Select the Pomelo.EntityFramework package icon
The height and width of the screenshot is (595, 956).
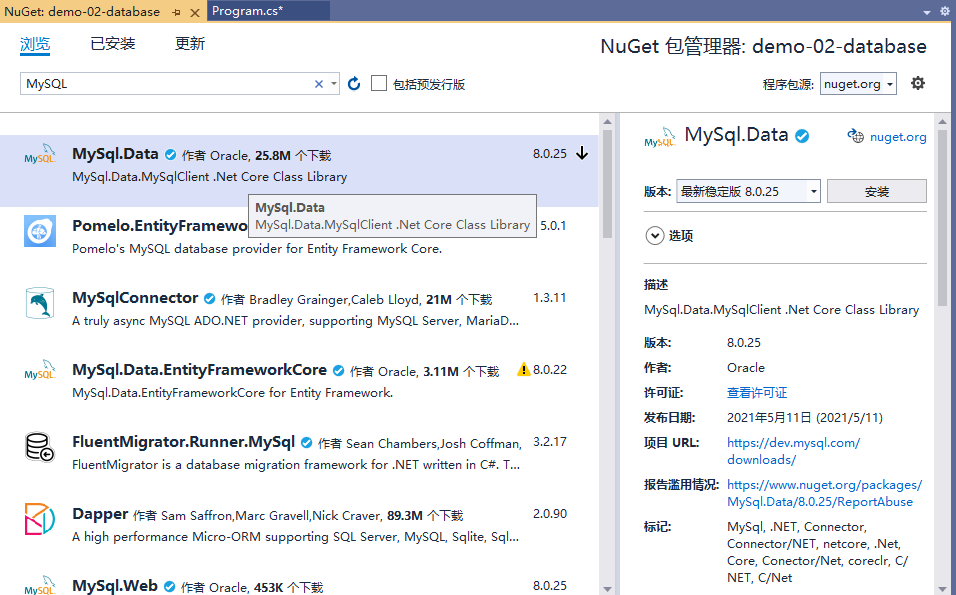(x=40, y=231)
